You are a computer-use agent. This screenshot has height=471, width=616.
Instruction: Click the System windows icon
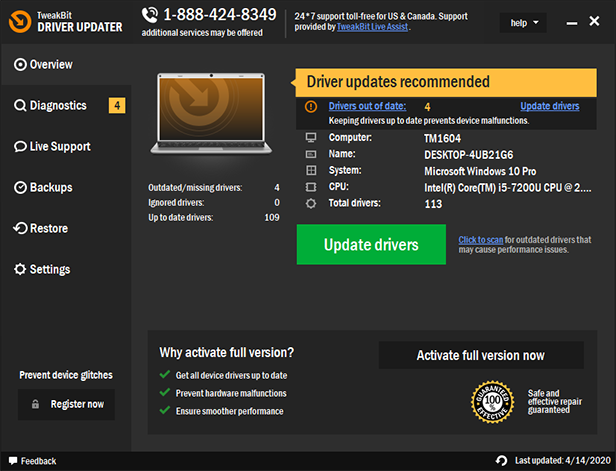(x=311, y=170)
